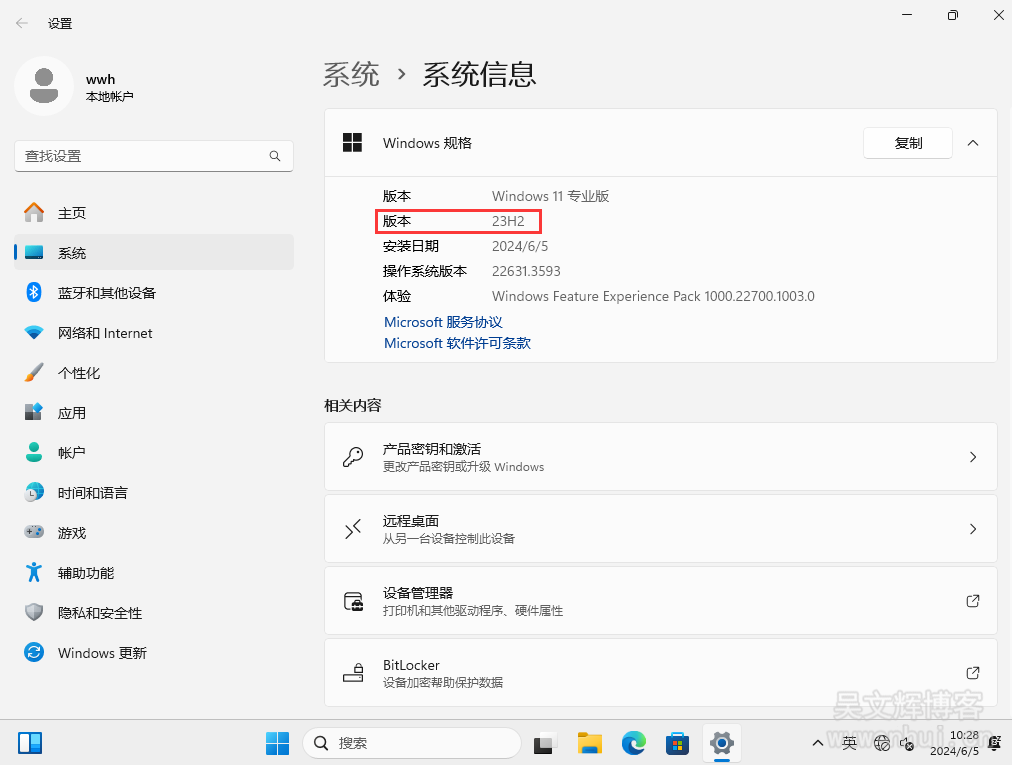Click the Bluetooth and other devices icon

click(34, 293)
